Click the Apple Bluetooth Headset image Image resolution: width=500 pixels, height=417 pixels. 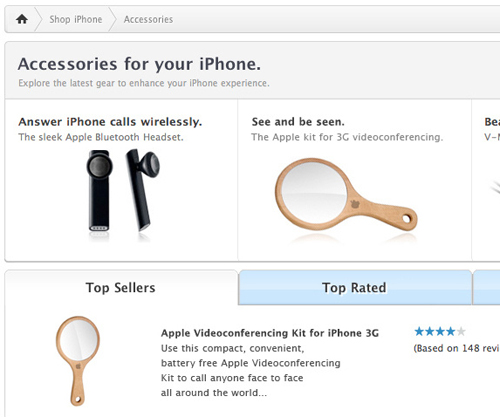[x=123, y=194]
